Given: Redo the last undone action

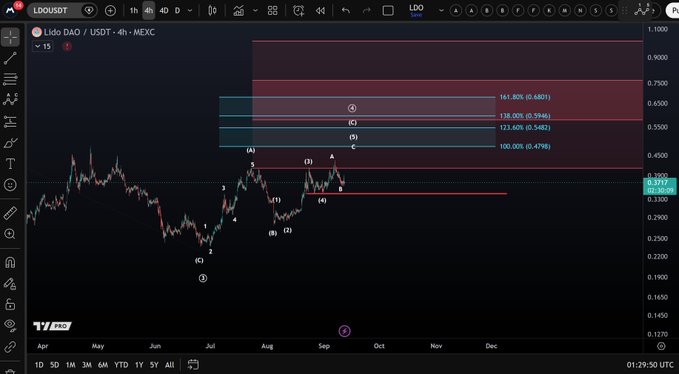Looking at the screenshot, I should [366, 11].
